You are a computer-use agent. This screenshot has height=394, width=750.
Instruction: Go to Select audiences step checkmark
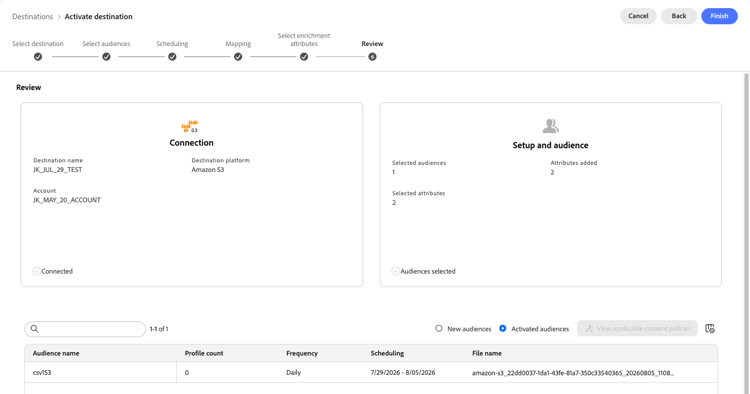(x=106, y=56)
